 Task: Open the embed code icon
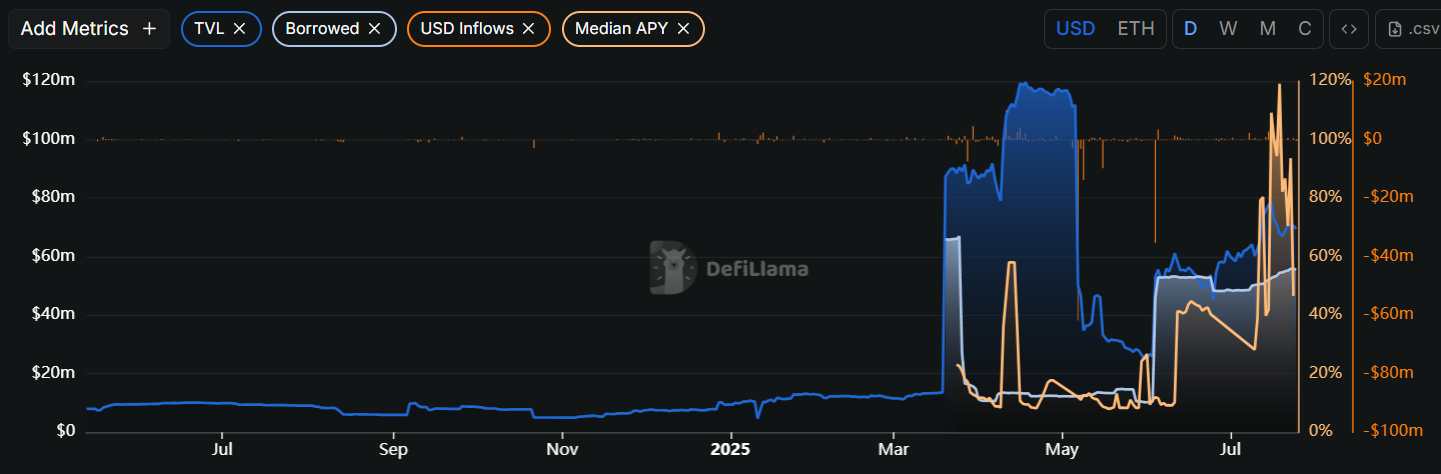(x=1349, y=29)
